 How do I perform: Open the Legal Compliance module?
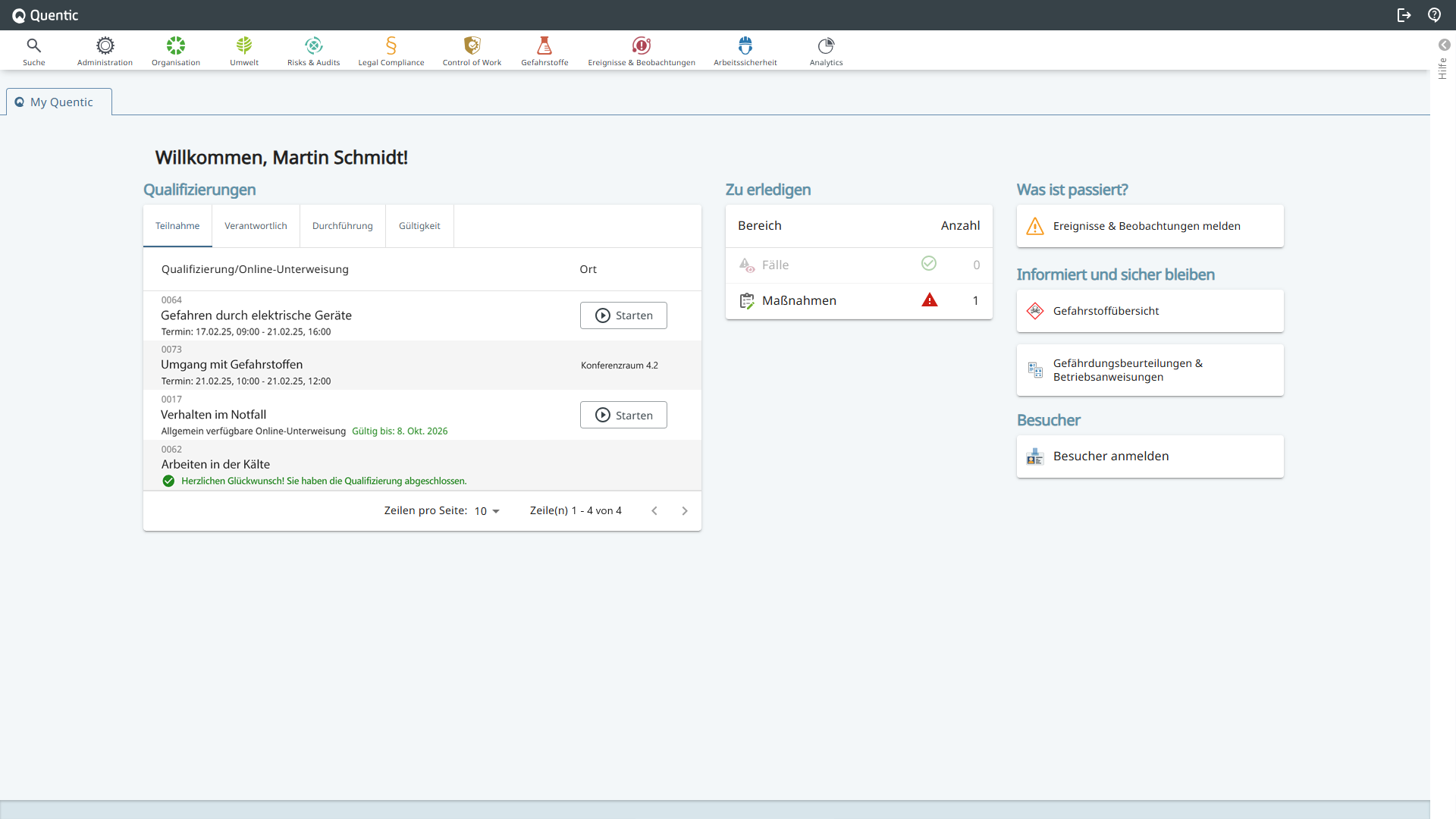pos(391,51)
